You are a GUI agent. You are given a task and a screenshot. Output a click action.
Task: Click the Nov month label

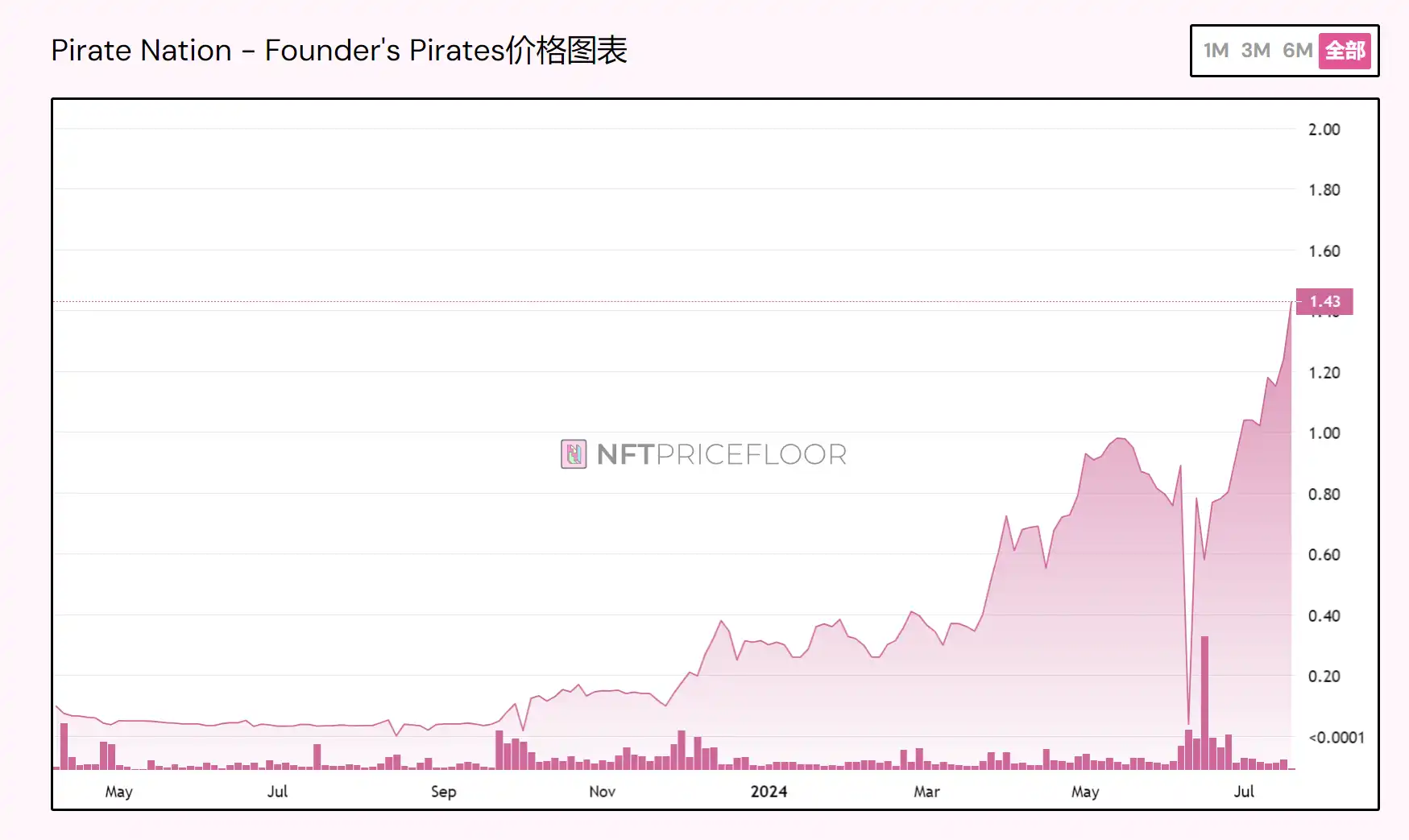pos(602,792)
